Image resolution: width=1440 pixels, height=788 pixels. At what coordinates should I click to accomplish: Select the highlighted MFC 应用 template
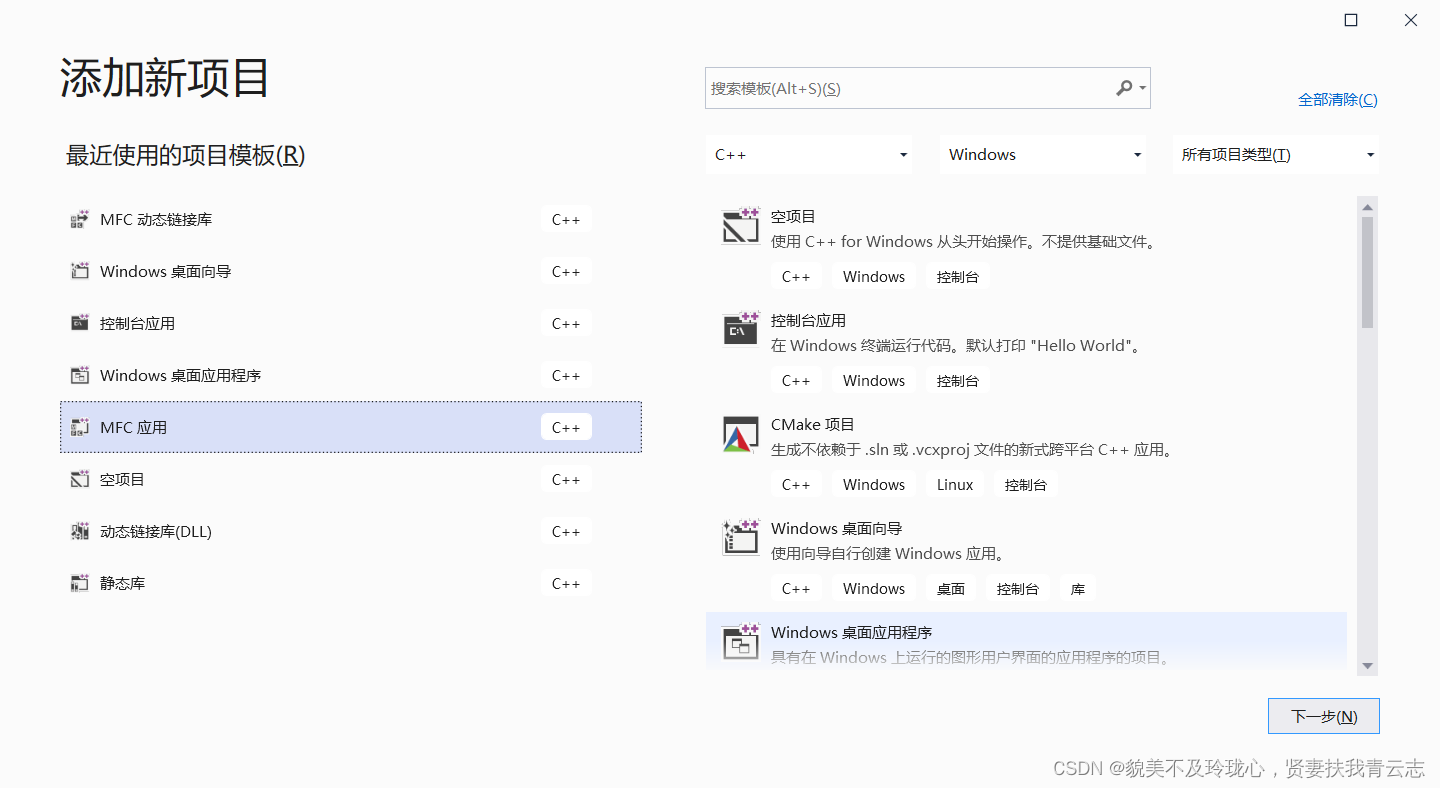pos(350,426)
